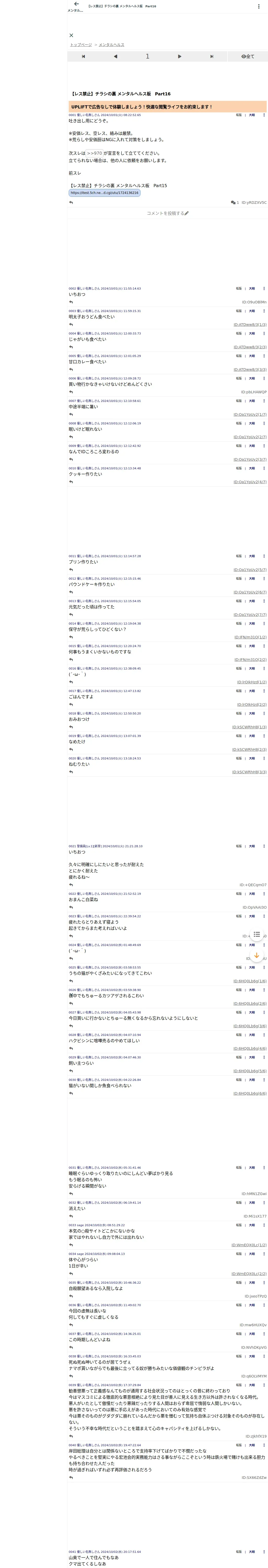This screenshot has width=268, height=1568.
Task: Reply to post 0008 眠いけど眠れない
Action: point(71,437)
